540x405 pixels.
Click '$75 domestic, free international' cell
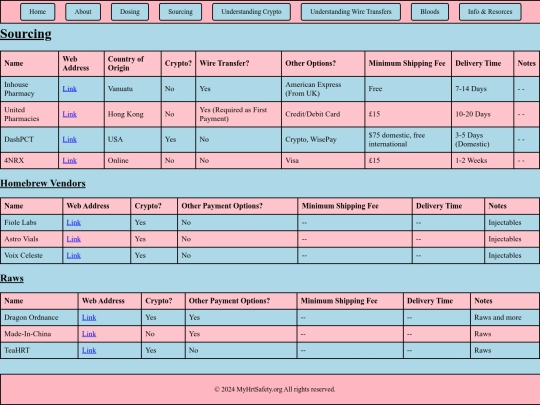(x=408, y=139)
